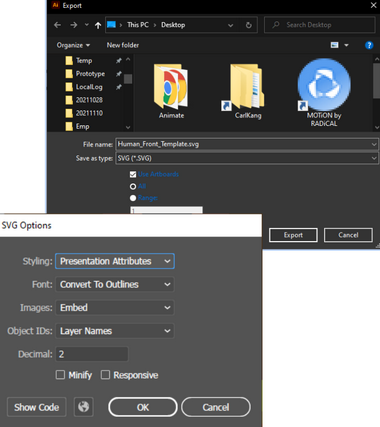This screenshot has width=380, height=427.
Task: Select the All radio button
Action: point(133,186)
